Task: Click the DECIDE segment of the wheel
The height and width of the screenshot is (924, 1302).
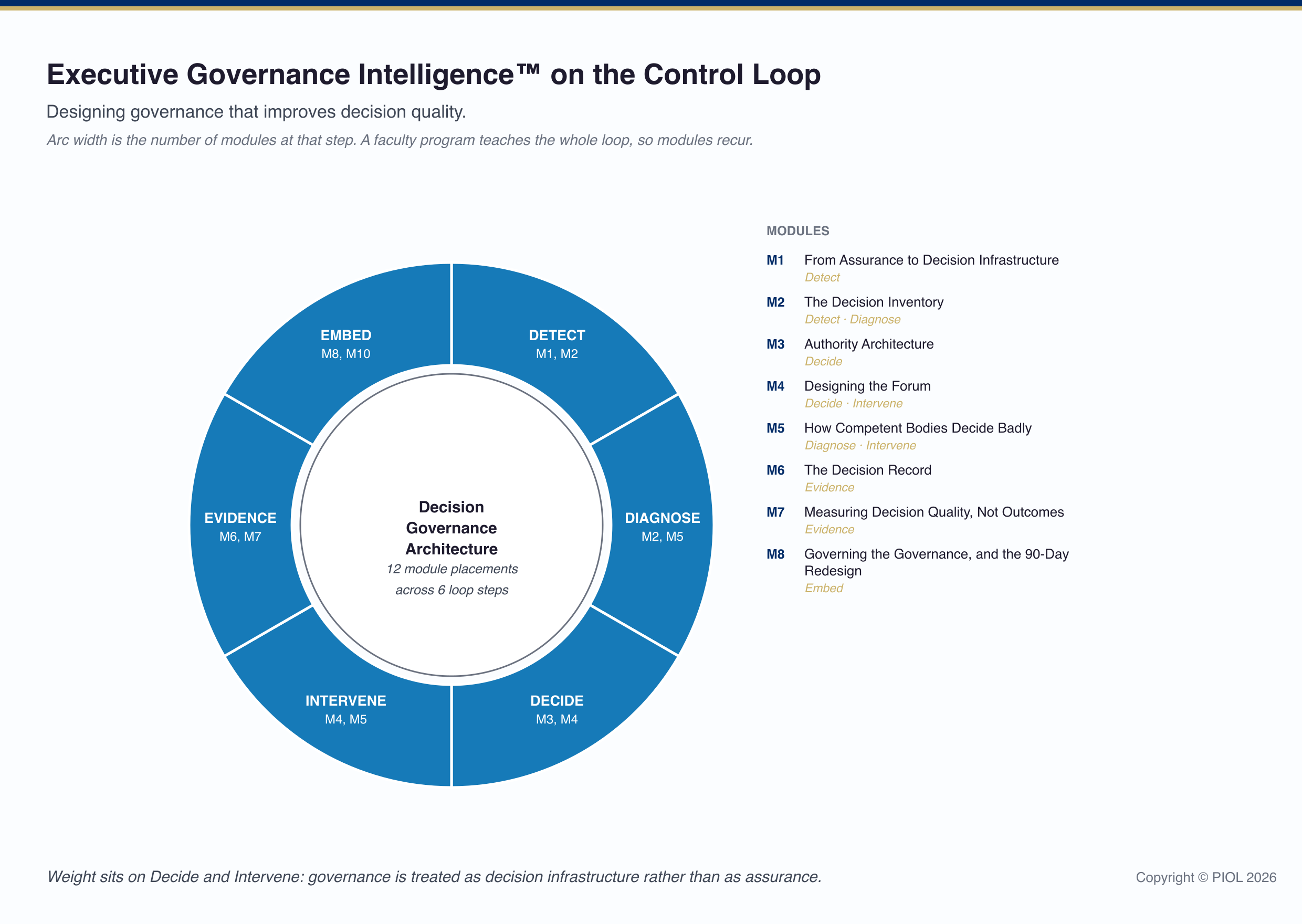Action: [x=557, y=709]
